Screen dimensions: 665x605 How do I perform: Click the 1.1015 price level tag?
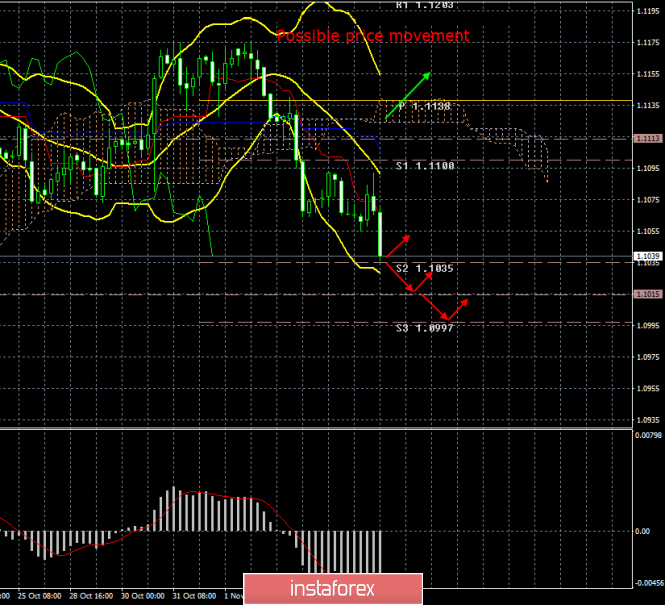(x=648, y=294)
